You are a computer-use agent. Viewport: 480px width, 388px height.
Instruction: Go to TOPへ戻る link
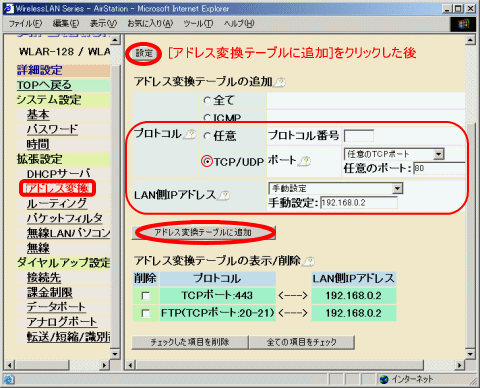(x=44, y=85)
